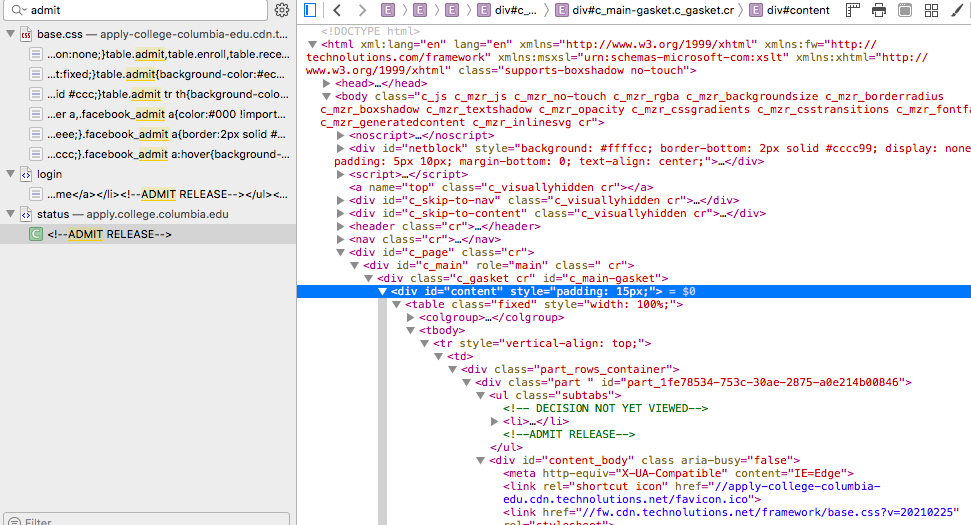This screenshot has height=525, width=971.
Task: Click the second E element breadcrumb icon
Action: click(x=420, y=10)
